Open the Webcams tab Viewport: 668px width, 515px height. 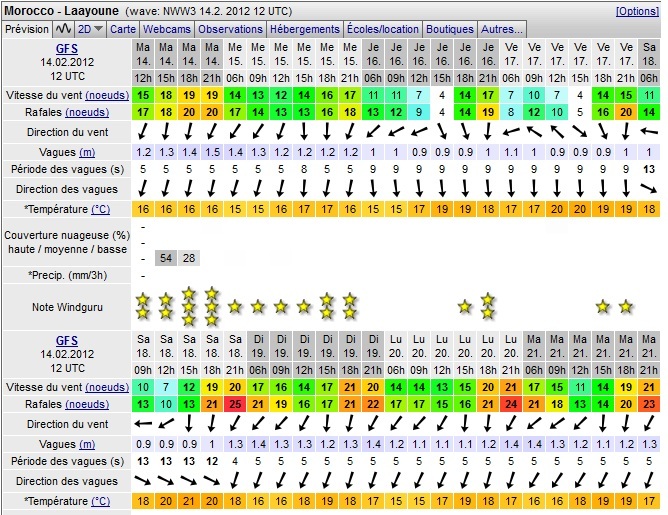(167, 29)
